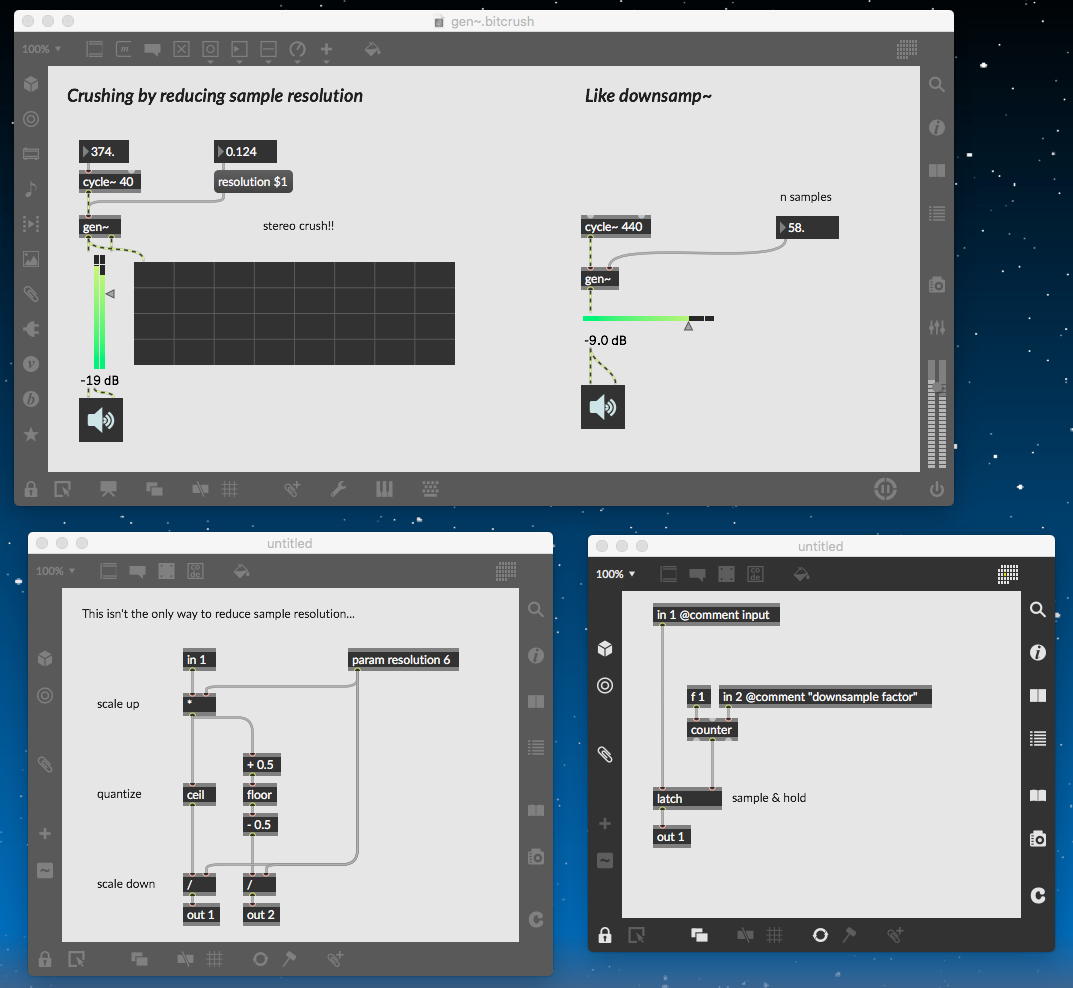This screenshot has width=1073, height=988.
Task: Click the C code icon in sample & hold sidebar
Action: pos(1037,895)
